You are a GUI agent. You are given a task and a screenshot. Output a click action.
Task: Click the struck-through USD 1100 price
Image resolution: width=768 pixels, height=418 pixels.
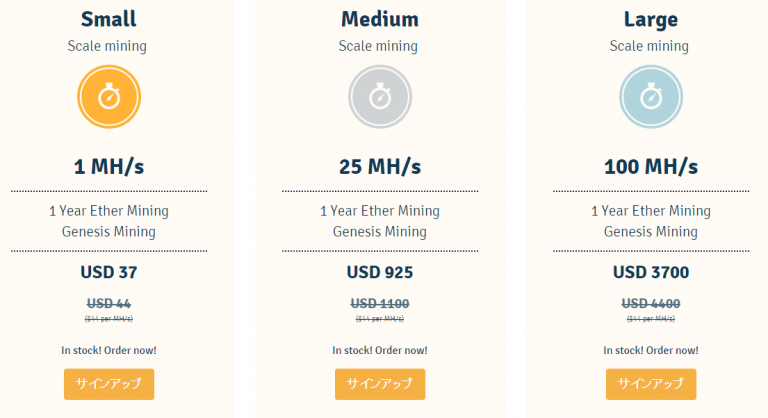point(380,304)
